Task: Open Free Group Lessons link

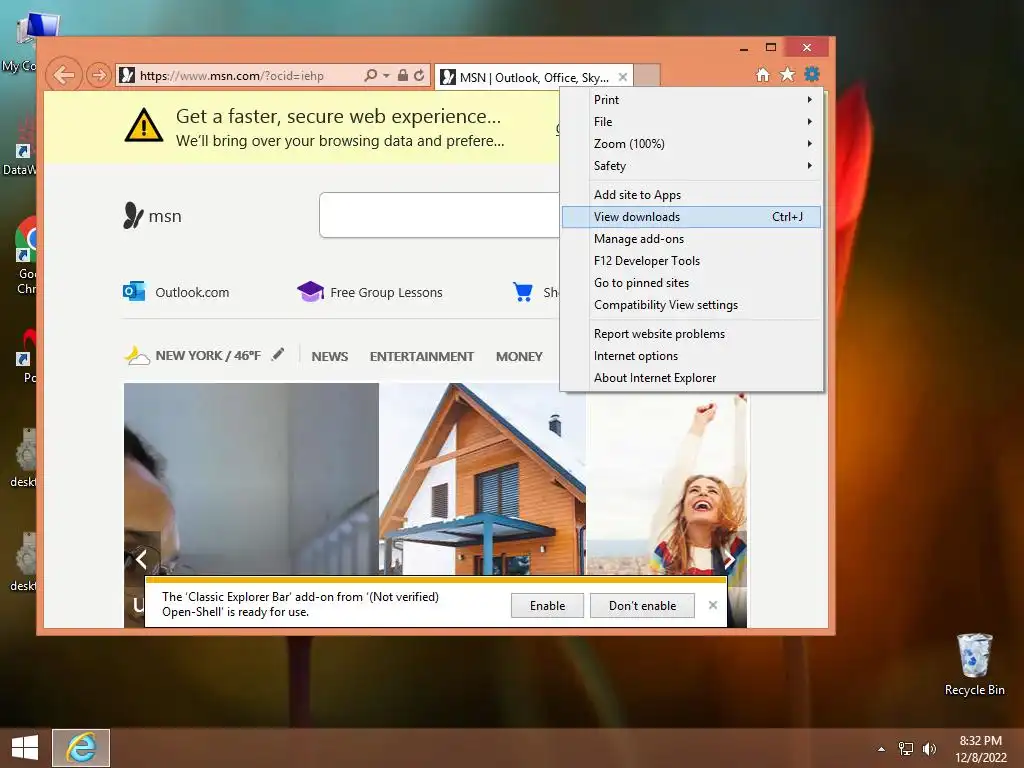Action: point(386,293)
